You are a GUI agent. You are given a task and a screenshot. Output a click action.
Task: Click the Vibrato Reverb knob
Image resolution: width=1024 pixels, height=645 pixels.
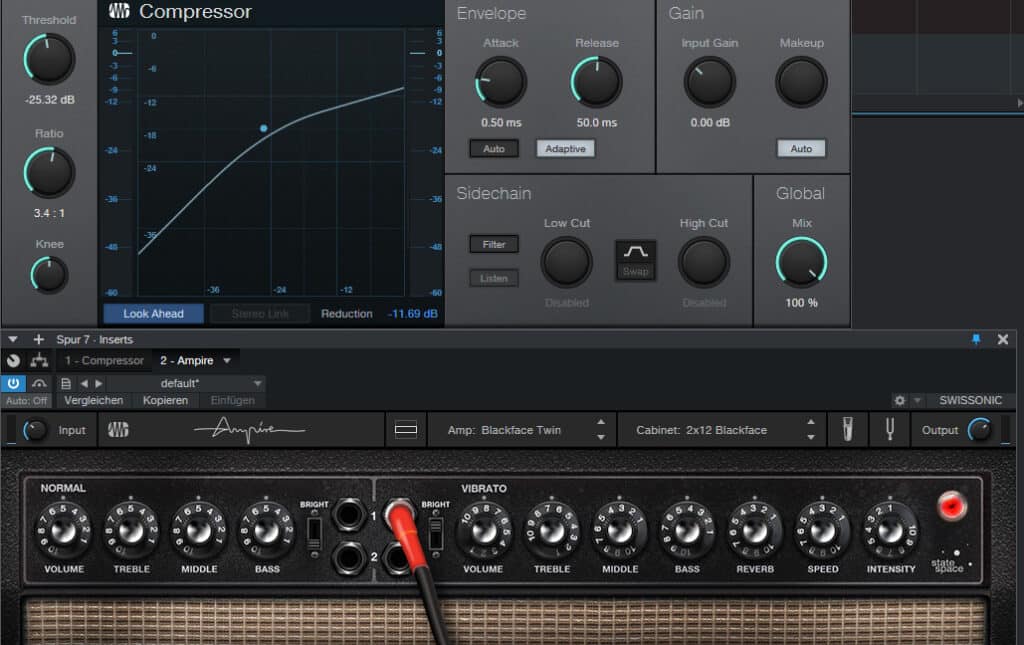[x=755, y=531]
